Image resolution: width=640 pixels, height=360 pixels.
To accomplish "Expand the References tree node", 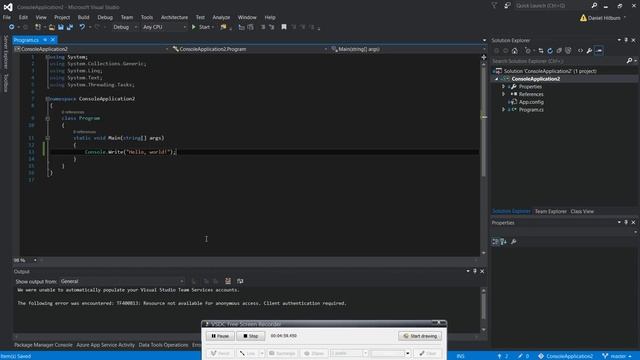I will [x=503, y=94].
